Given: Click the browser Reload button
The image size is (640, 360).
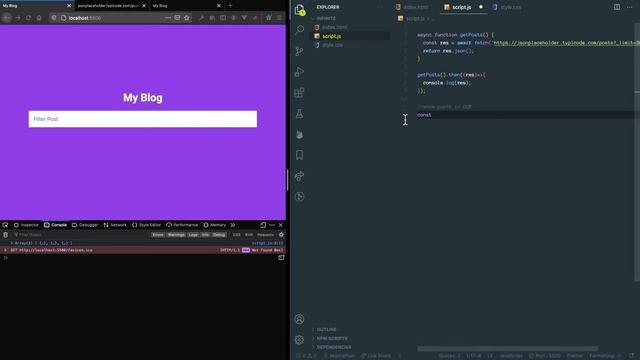Looking at the screenshot, I should pyautogui.click(x=28, y=18).
